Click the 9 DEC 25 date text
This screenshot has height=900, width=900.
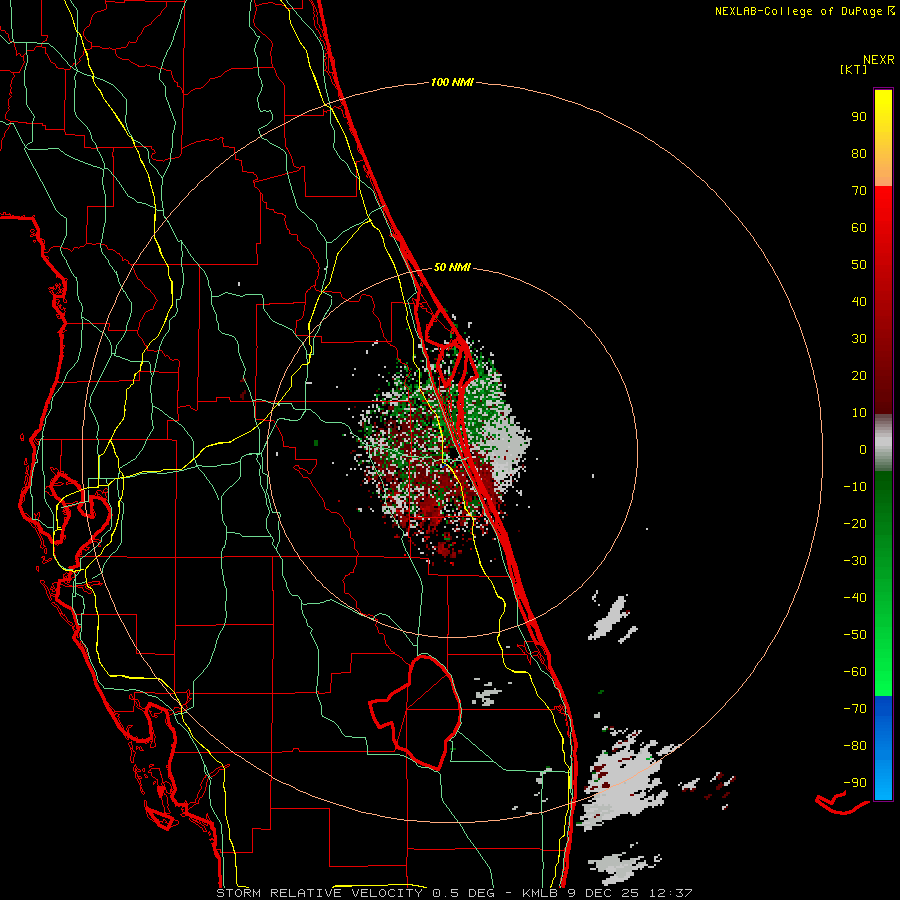(x=604, y=893)
